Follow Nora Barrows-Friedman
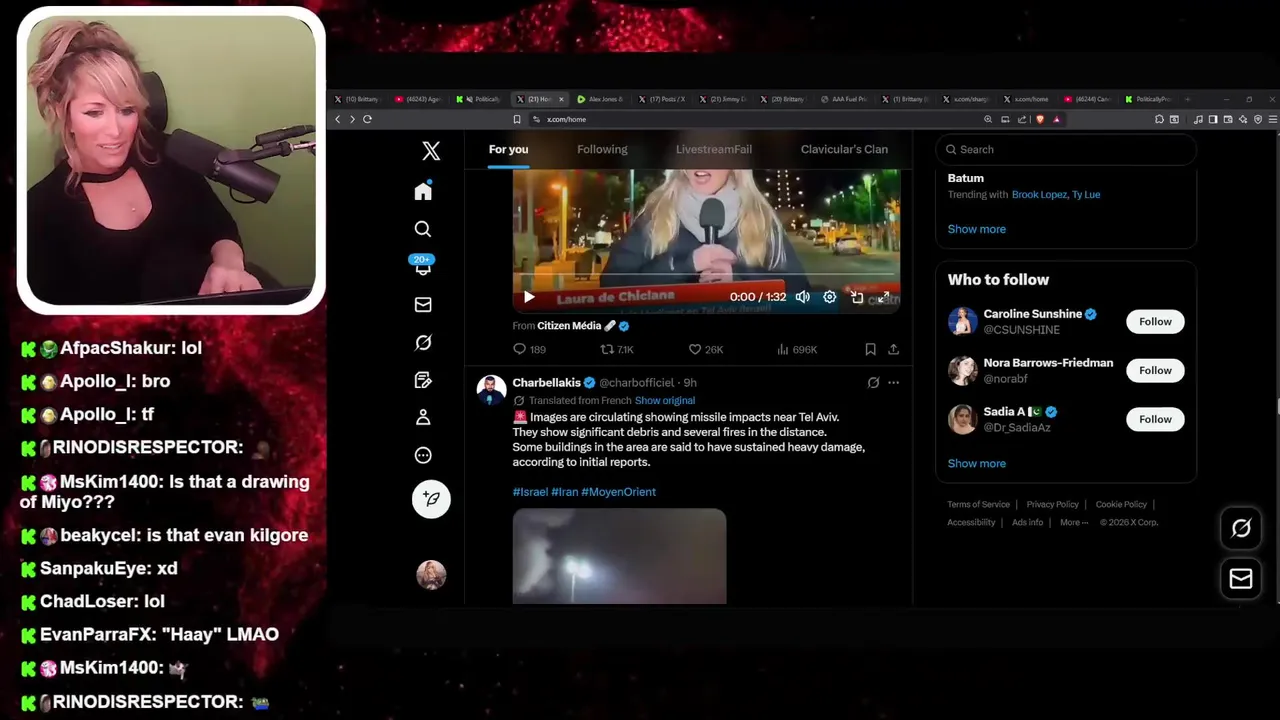Image resolution: width=1280 pixels, height=720 pixels. pyautogui.click(x=1155, y=371)
